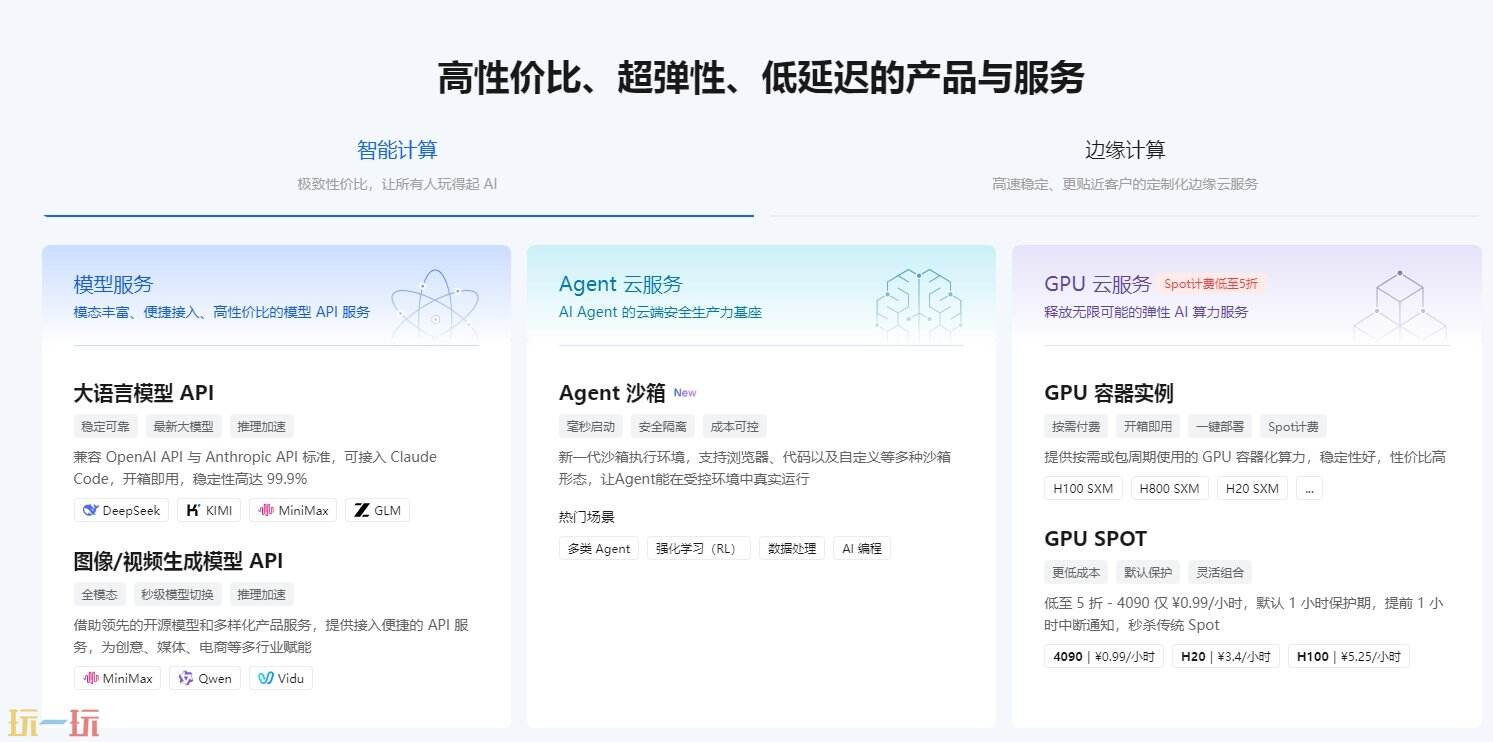Viewport: 1493px width, 742px height.
Task: Click the Vidu model icon
Action: [280, 678]
